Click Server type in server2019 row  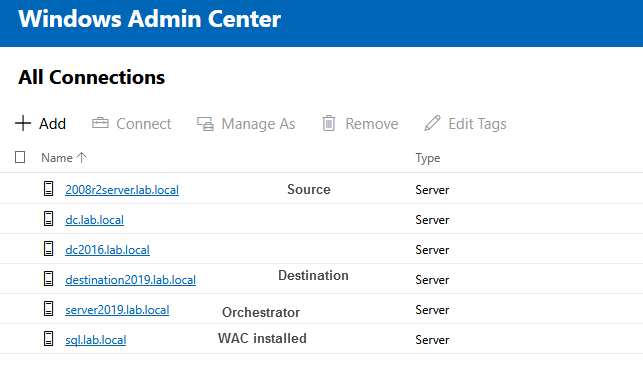pyautogui.click(x=432, y=310)
